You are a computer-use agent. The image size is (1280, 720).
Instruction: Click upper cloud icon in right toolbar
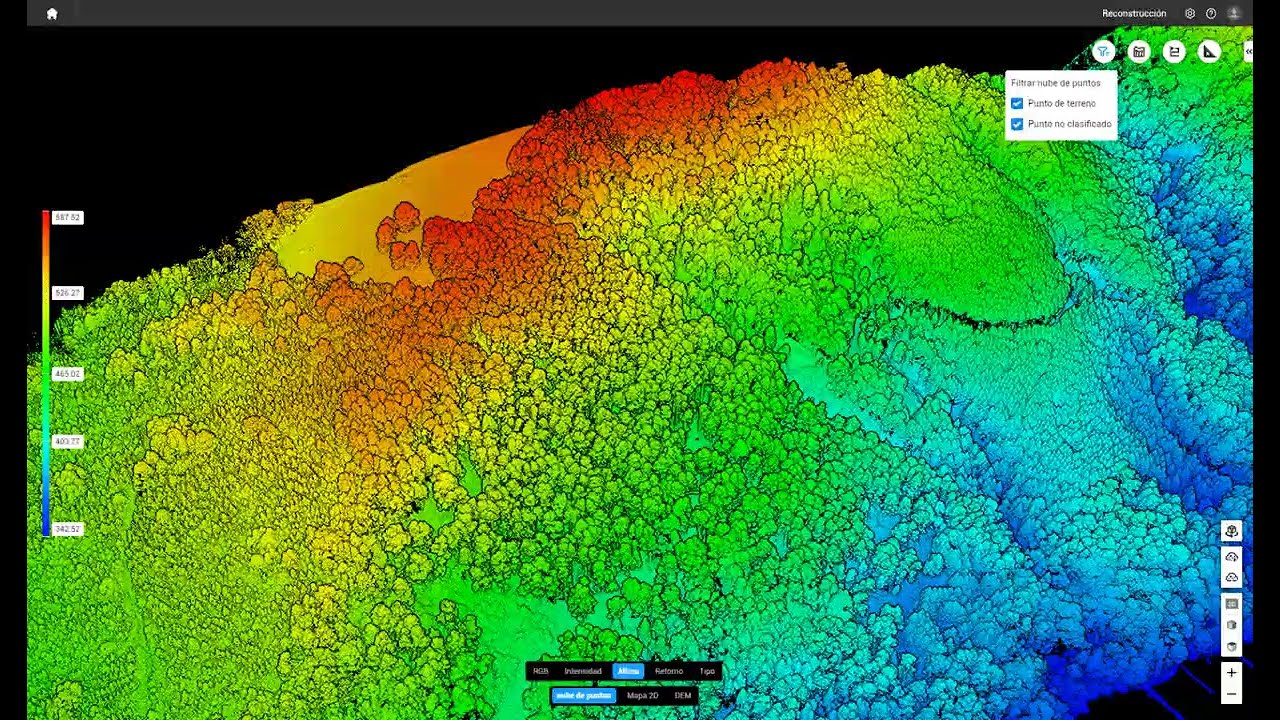[x=1232, y=556]
